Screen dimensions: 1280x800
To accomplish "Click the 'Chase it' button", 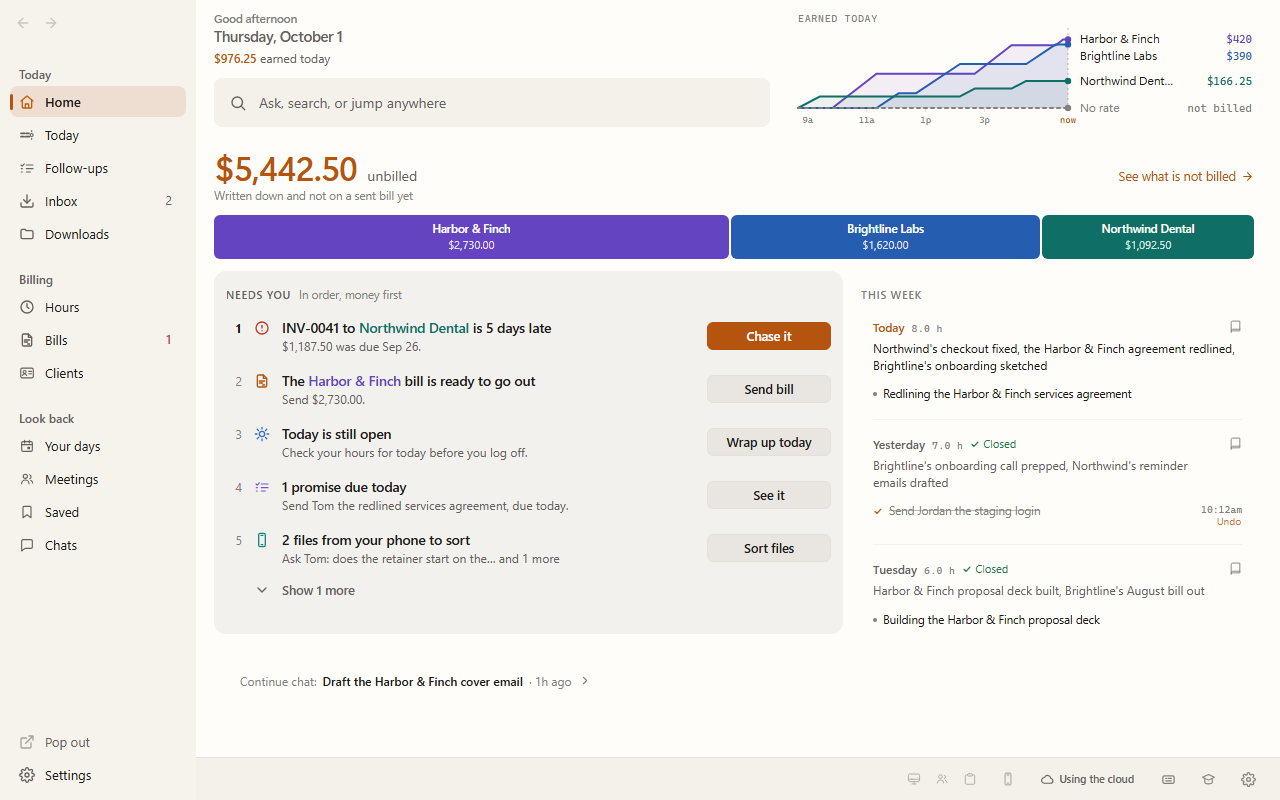I will tap(769, 336).
